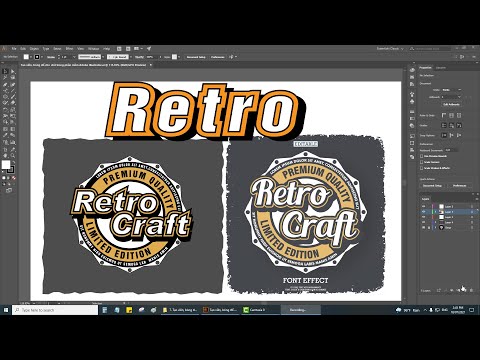Screen dimensions: 480x360
Task: Select the Zoom tool
Action: (x=13, y=155)
